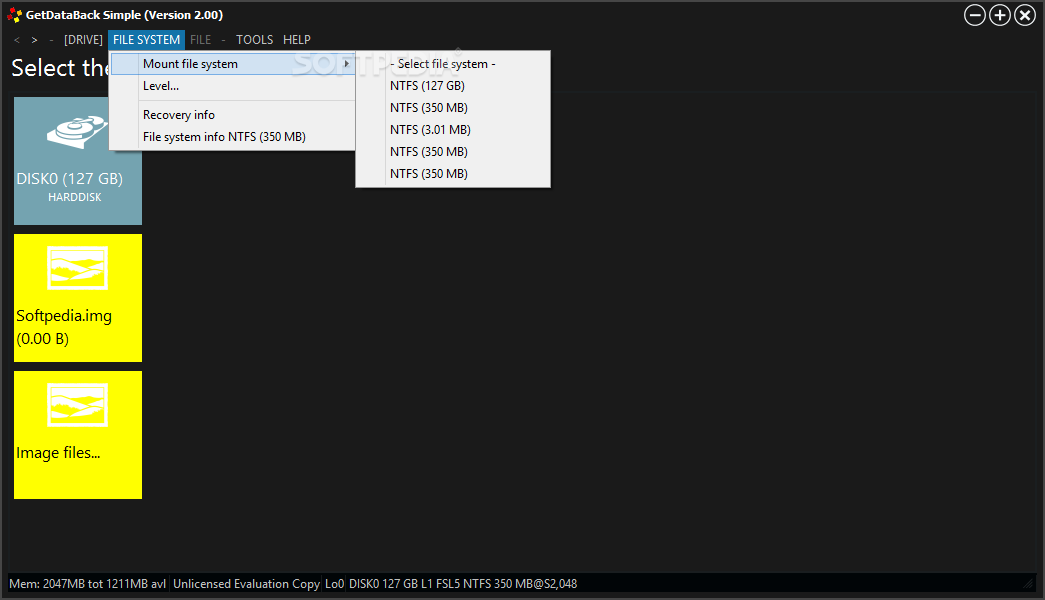Go forward with the > arrow

point(35,40)
